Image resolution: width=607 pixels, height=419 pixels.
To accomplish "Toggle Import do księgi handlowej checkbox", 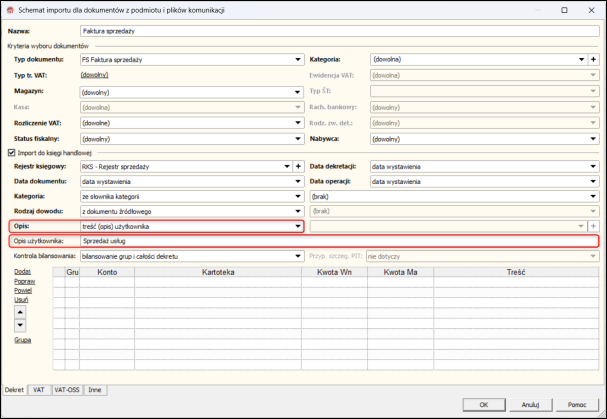I will (12, 153).
